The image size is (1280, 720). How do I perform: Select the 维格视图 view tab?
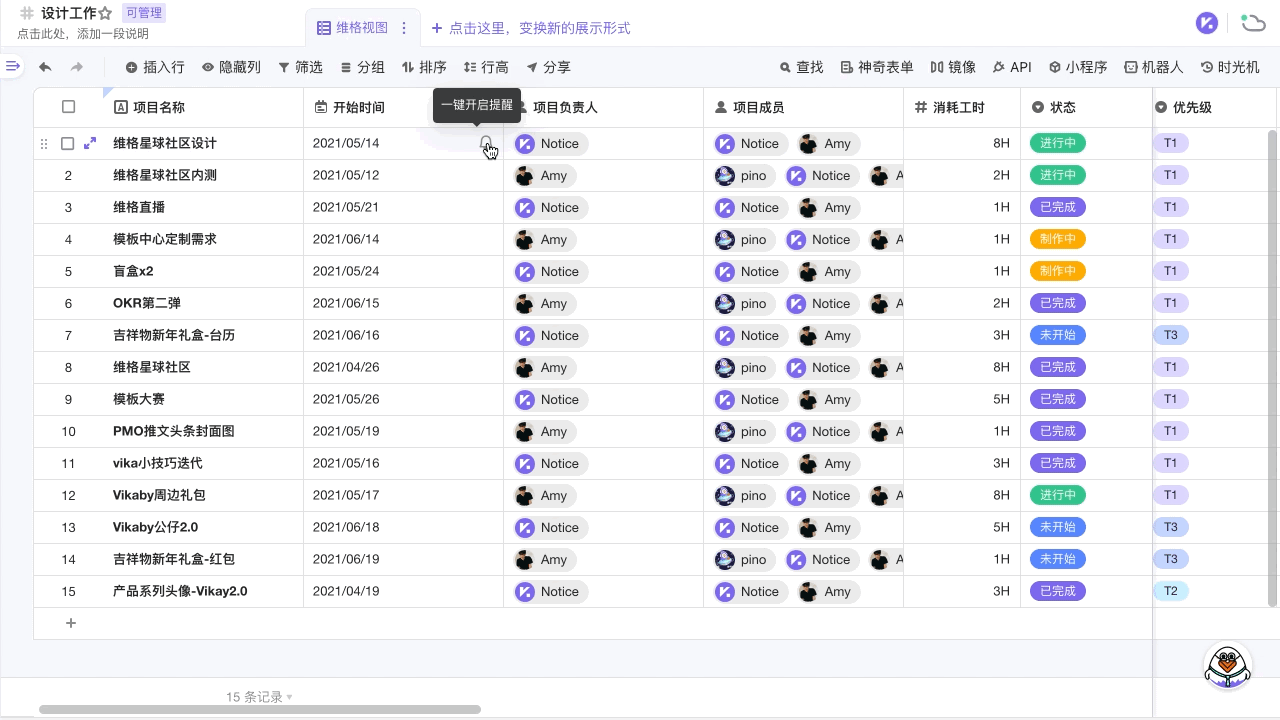point(353,28)
